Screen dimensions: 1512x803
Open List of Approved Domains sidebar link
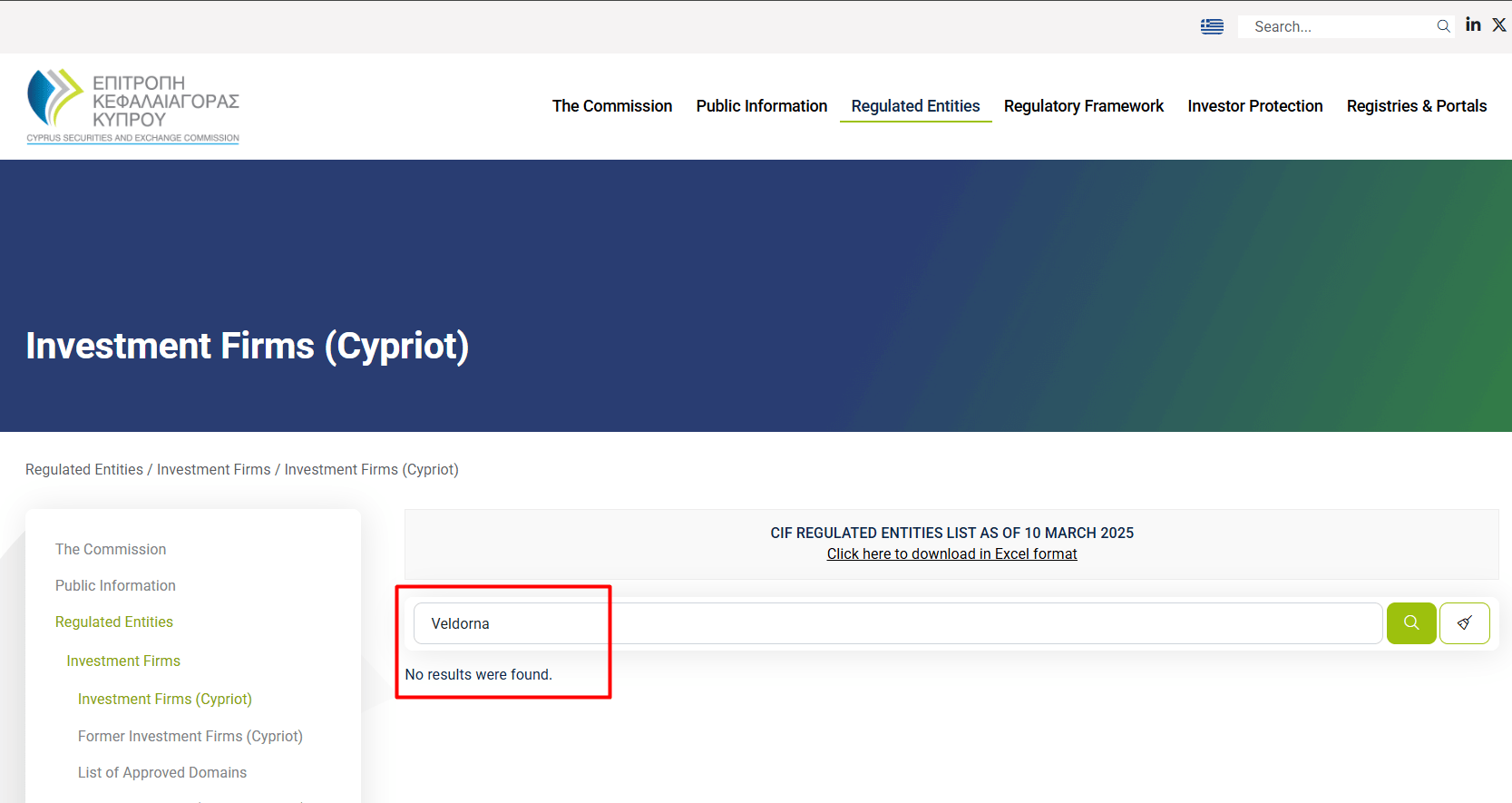pyautogui.click(x=162, y=772)
